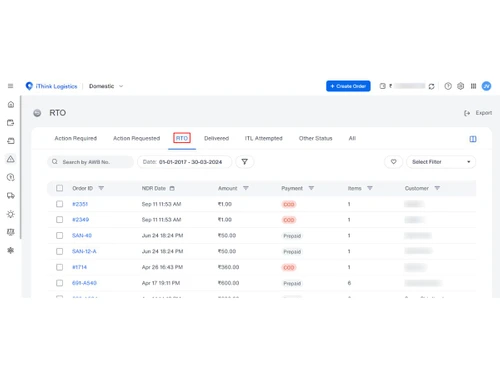Click the heart favorite filter icon
500x375 pixels.
394,162
